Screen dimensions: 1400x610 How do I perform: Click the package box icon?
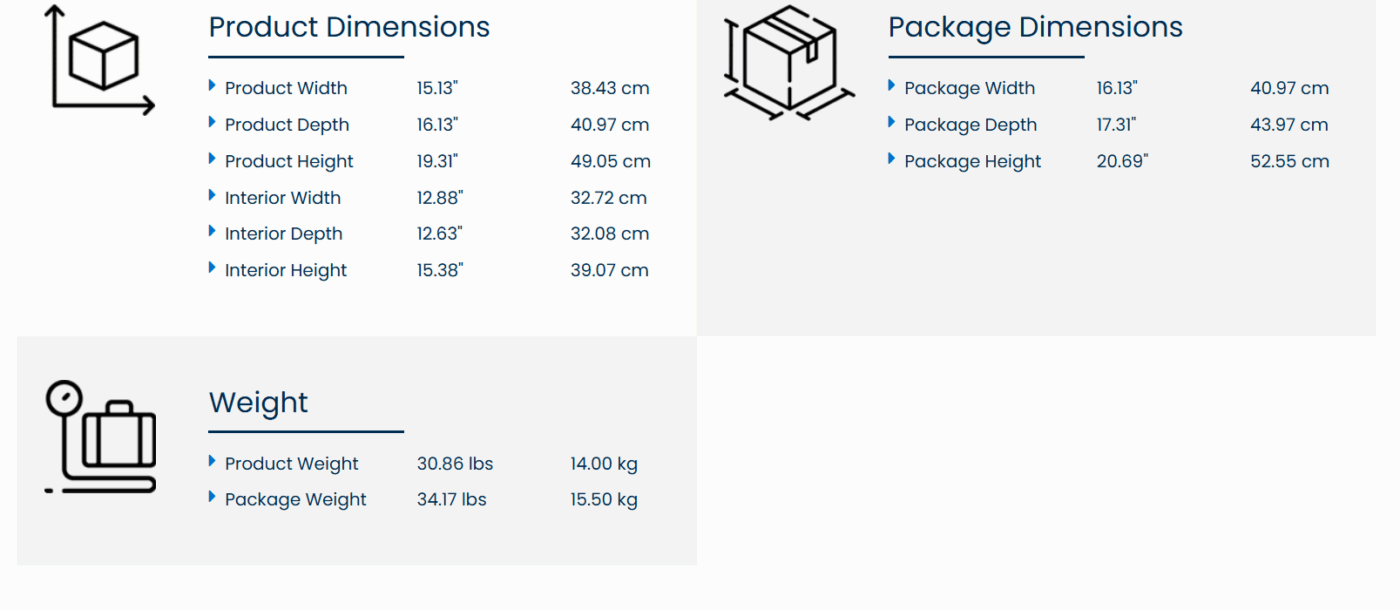coord(789,63)
